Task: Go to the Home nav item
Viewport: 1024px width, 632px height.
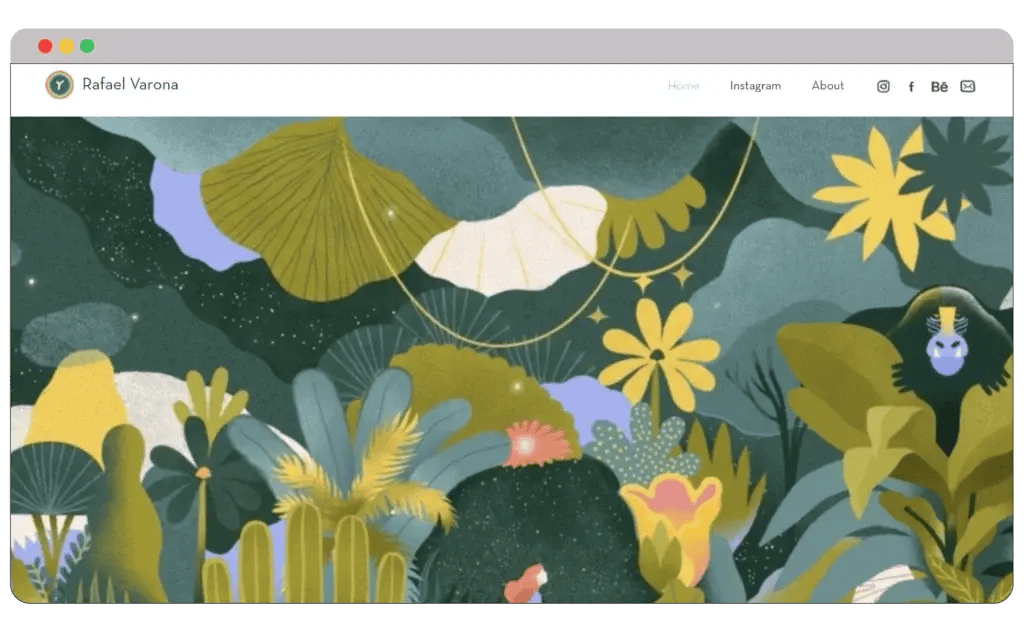Action: tap(683, 86)
